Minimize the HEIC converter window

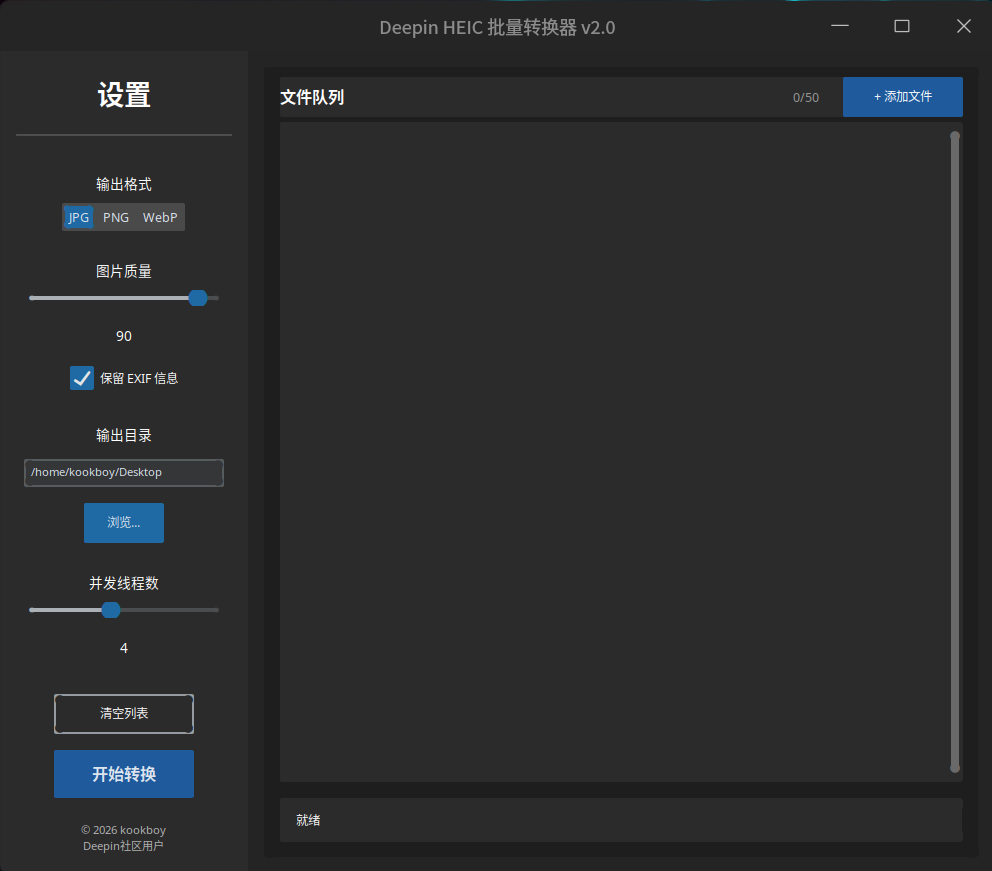[840, 26]
